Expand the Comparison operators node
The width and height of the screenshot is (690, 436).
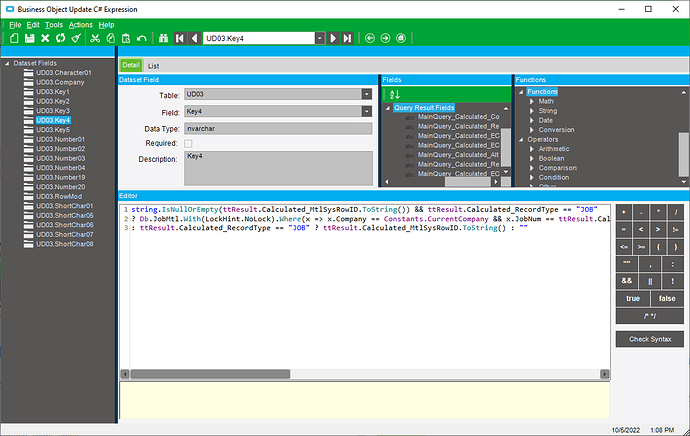pos(532,168)
